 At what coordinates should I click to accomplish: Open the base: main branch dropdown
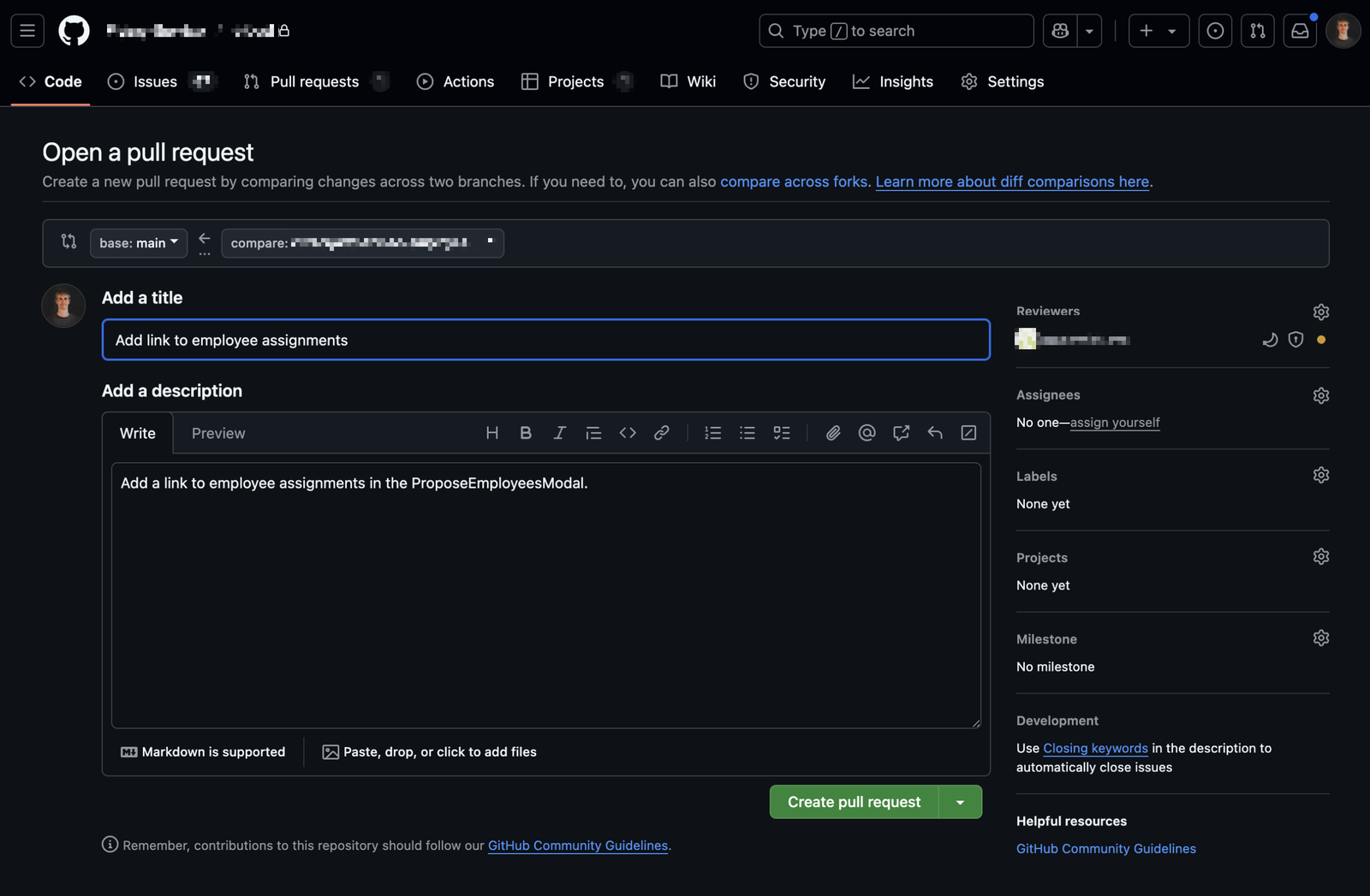139,243
